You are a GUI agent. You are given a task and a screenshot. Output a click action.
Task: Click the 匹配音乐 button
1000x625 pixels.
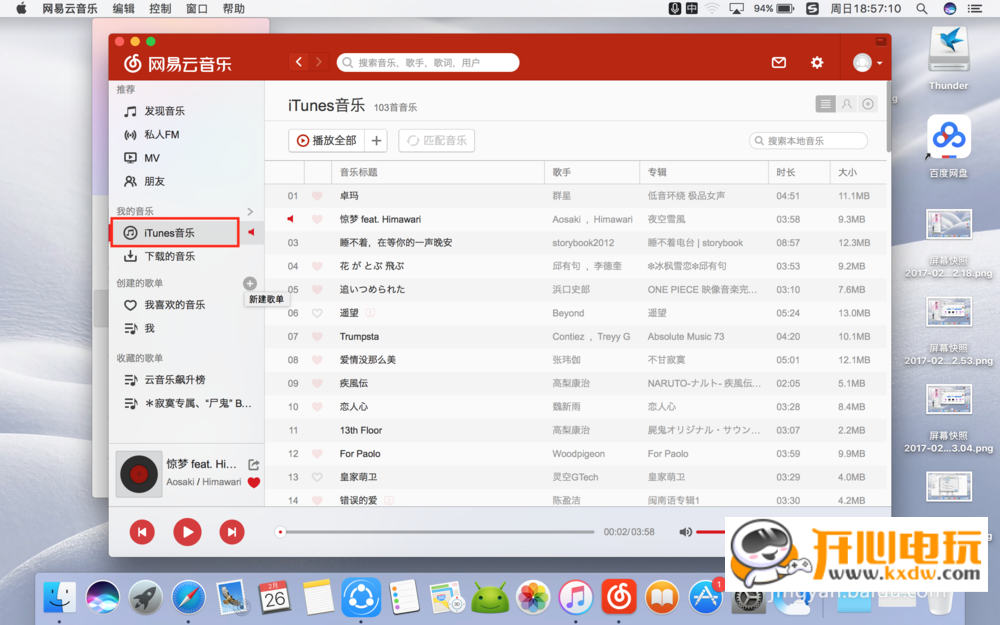coord(436,141)
